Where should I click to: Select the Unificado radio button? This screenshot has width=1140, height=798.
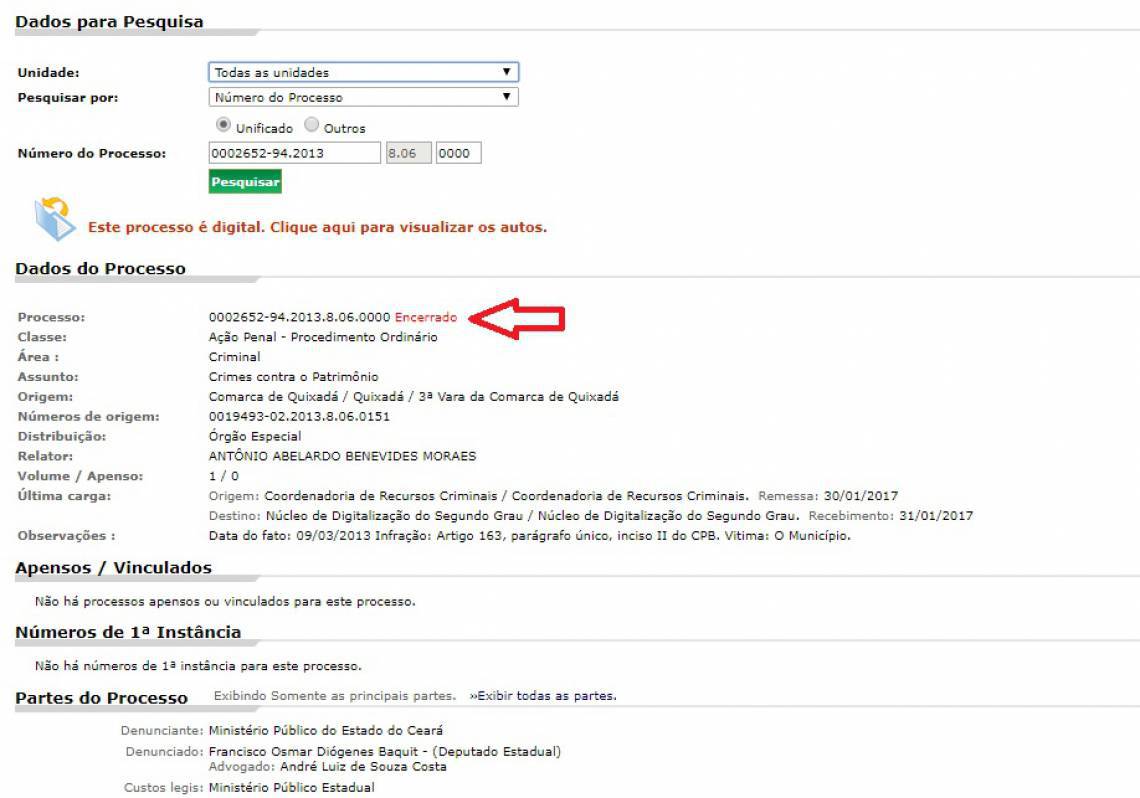[224, 126]
